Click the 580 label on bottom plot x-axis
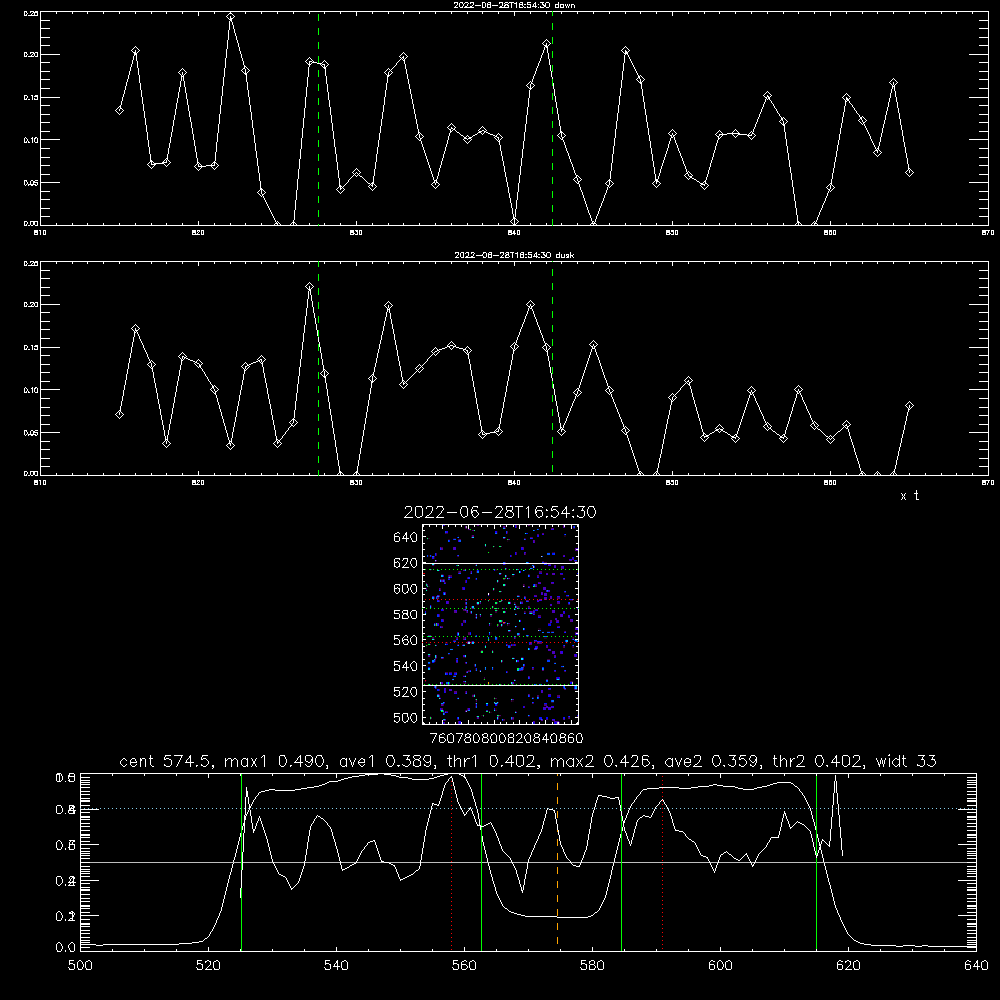The width and height of the screenshot is (1000, 1000). [x=592, y=966]
